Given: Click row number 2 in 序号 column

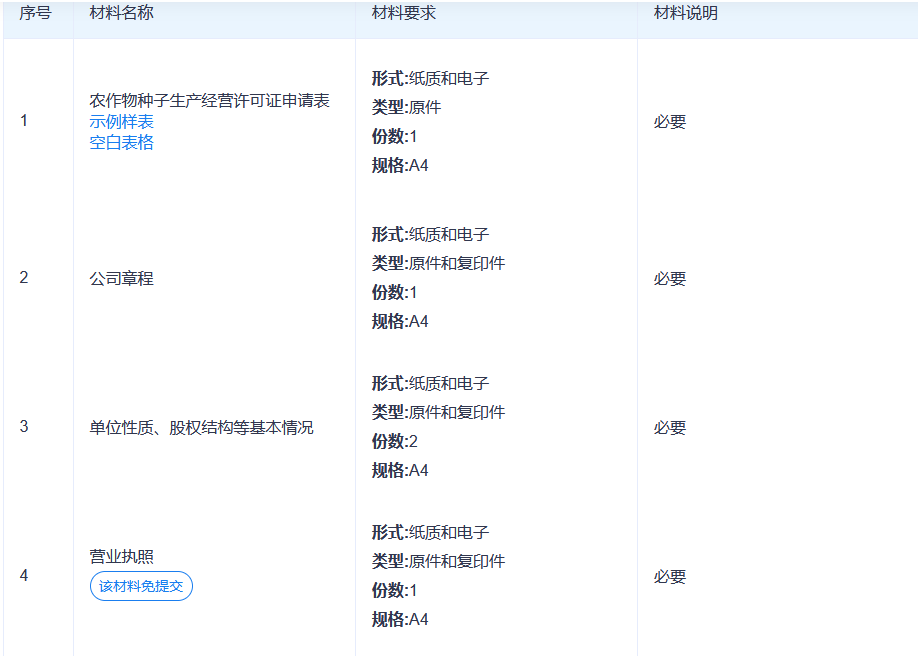Looking at the screenshot, I should tap(23, 277).
